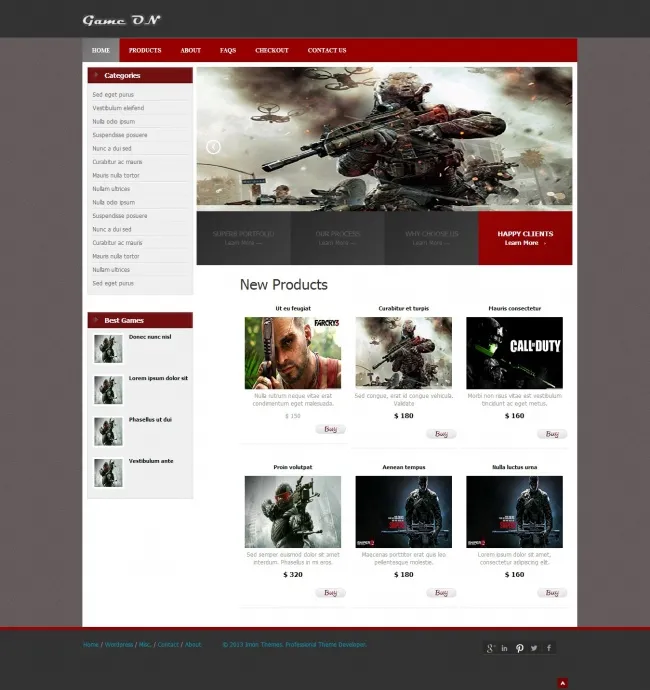Click the Lorem ipsum dolor sit game title
This screenshot has height=690, width=650.
pos(158,378)
